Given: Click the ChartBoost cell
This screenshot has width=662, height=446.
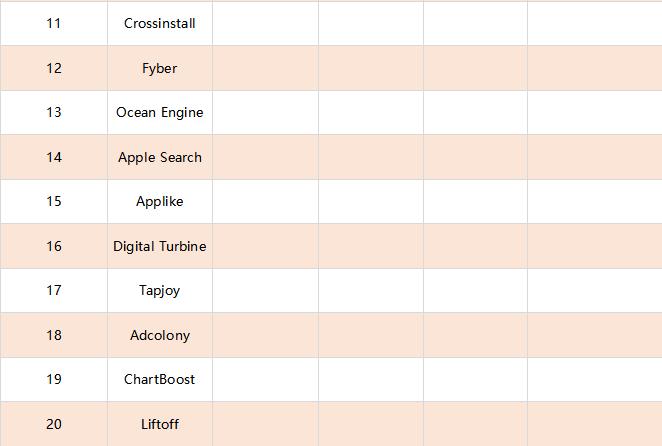Looking at the screenshot, I should pyautogui.click(x=160, y=379).
